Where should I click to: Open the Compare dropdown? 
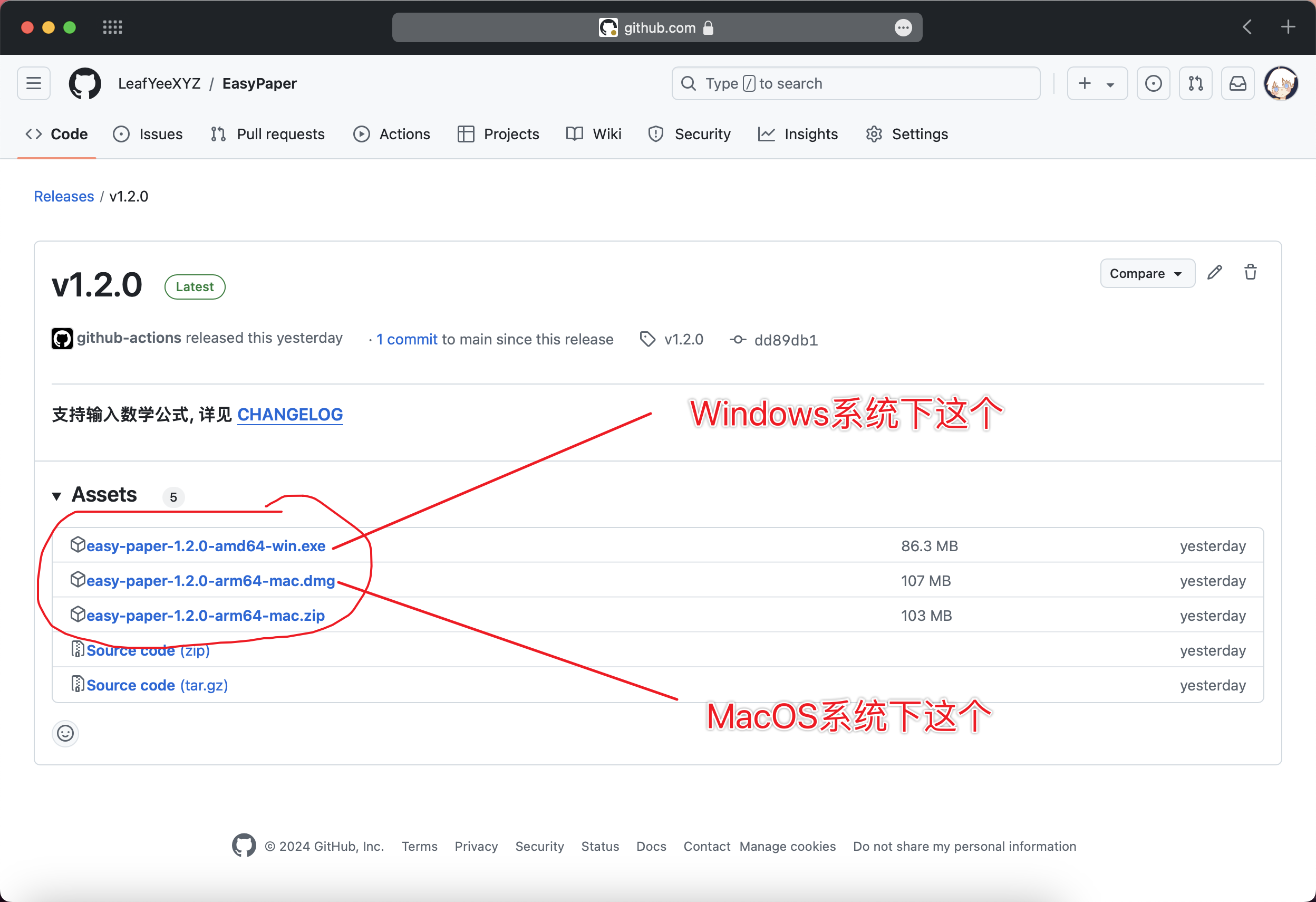click(1147, 274)
